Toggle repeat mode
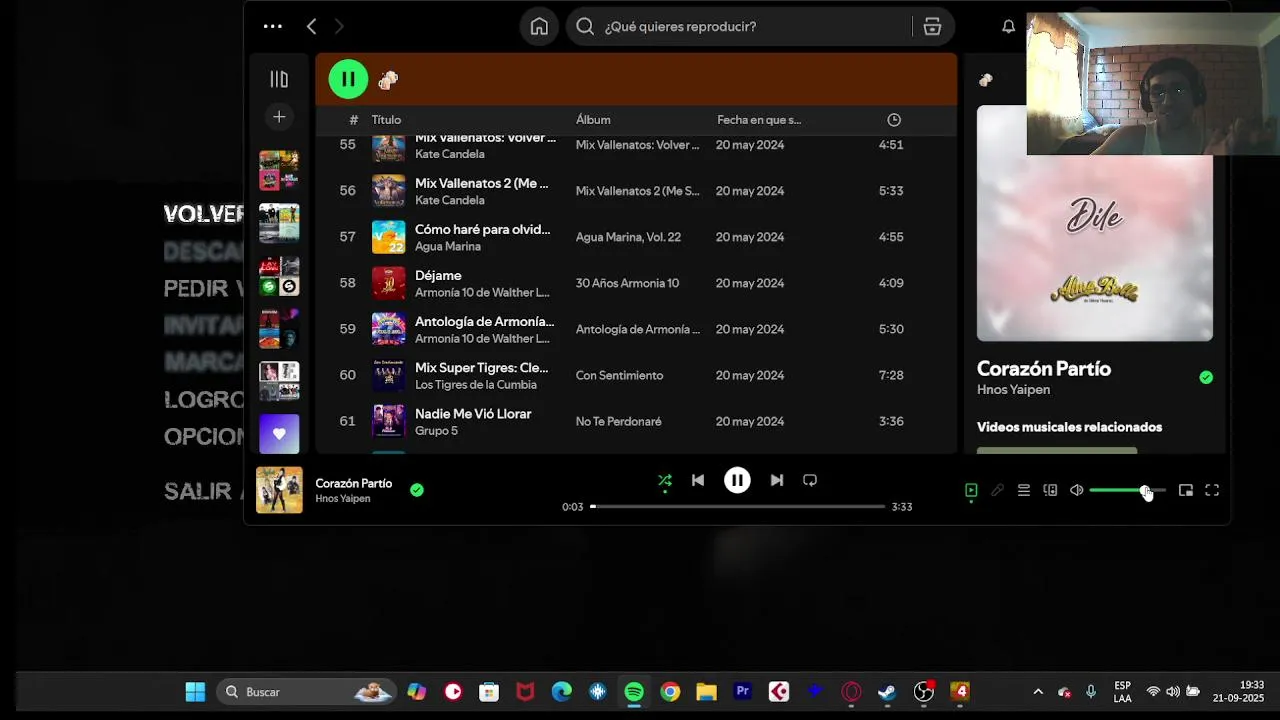Image resolution: width=1280 pixels, height=720 pixels. coord(810,481)
